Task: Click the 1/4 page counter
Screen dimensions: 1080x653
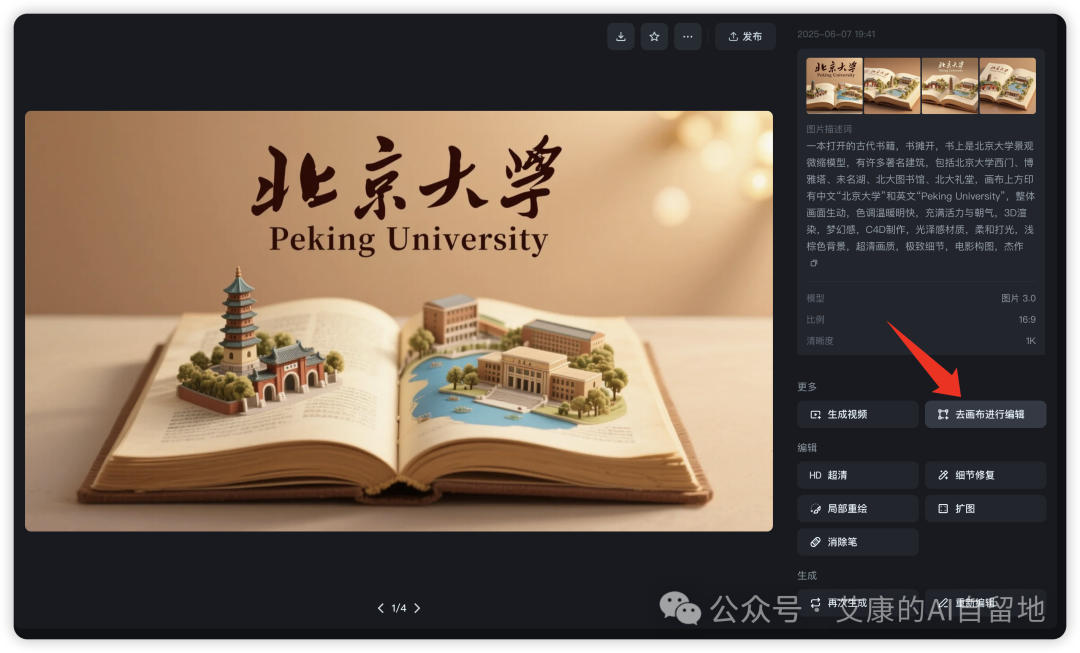Action: (x=399, y=608)
